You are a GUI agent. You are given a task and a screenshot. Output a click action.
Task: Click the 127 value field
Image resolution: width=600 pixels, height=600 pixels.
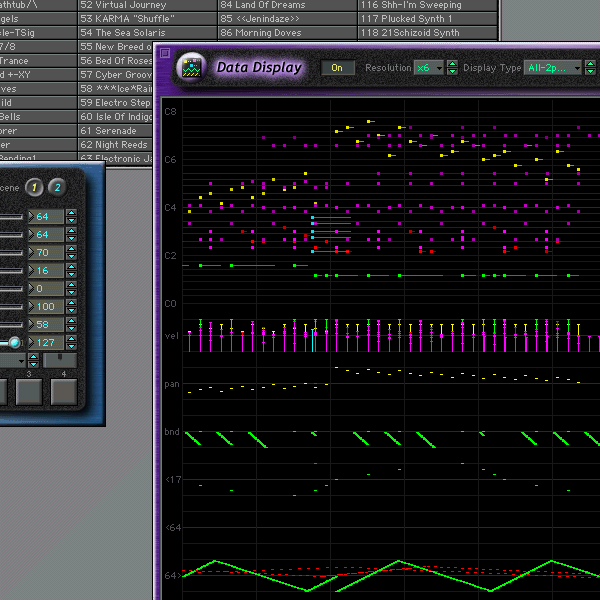point(46,342)
